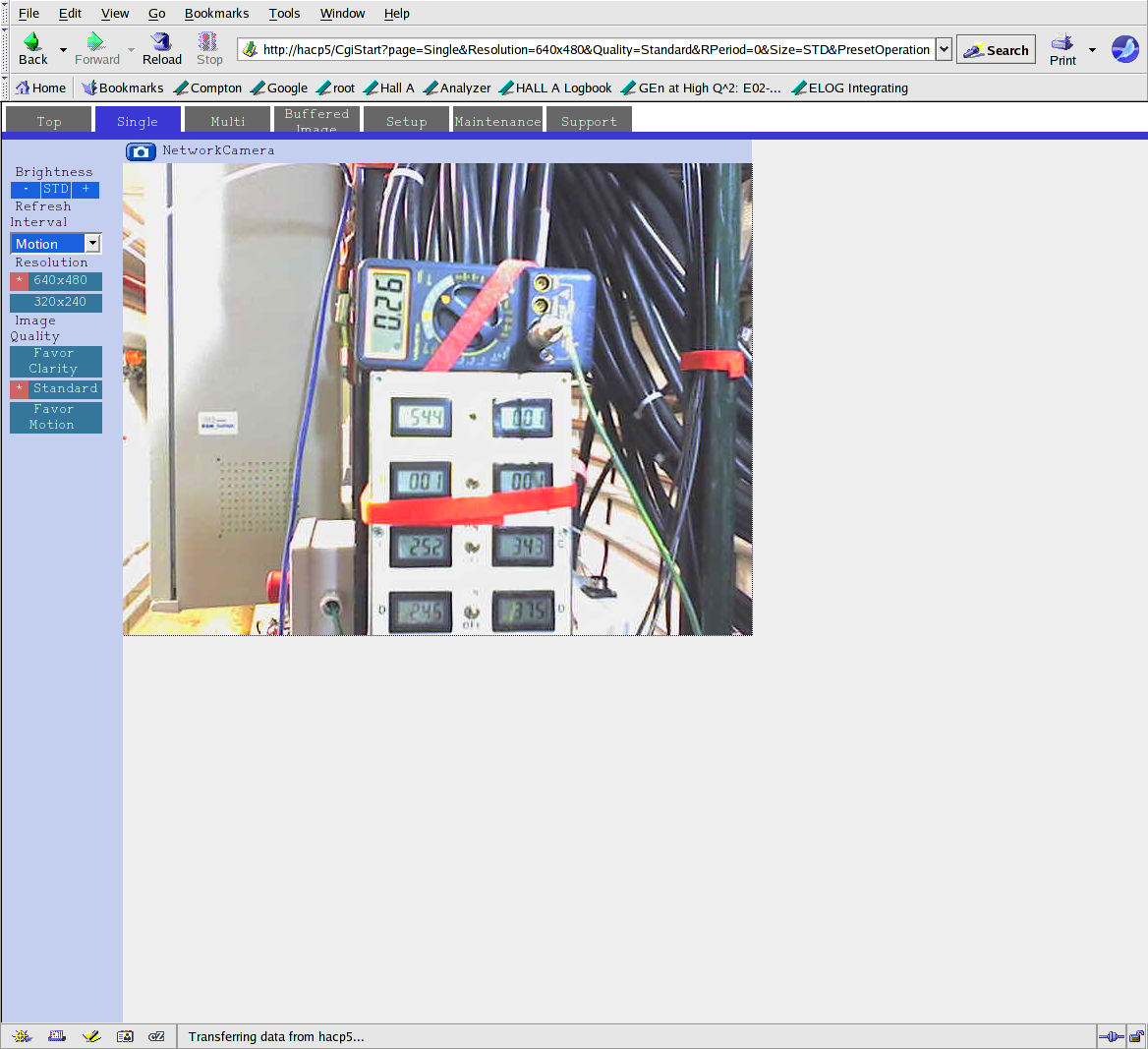Open Composer from status bar icon

[x=91, y=1036]
